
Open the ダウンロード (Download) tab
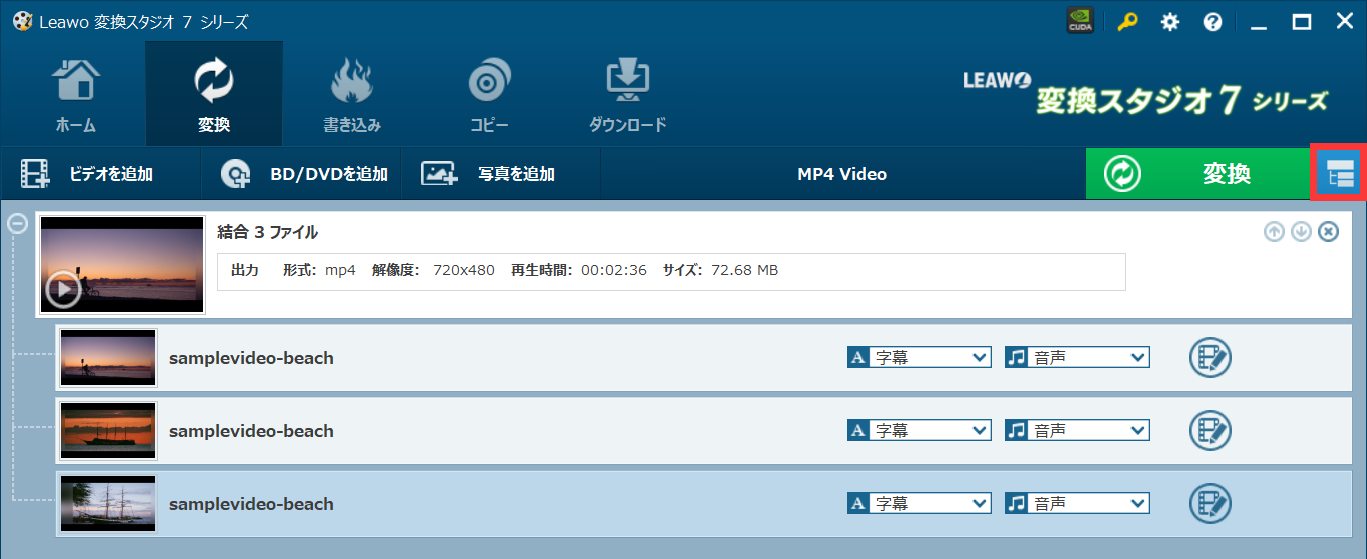pyautogui.click(x=628, y=95)
